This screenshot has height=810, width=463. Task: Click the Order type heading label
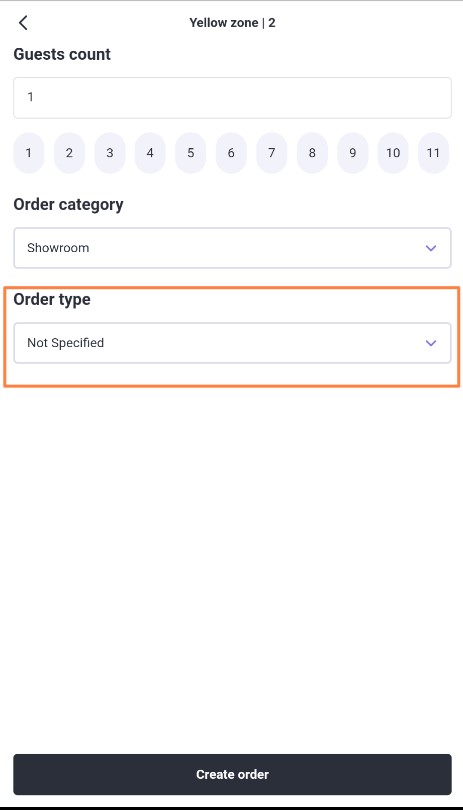52,299
